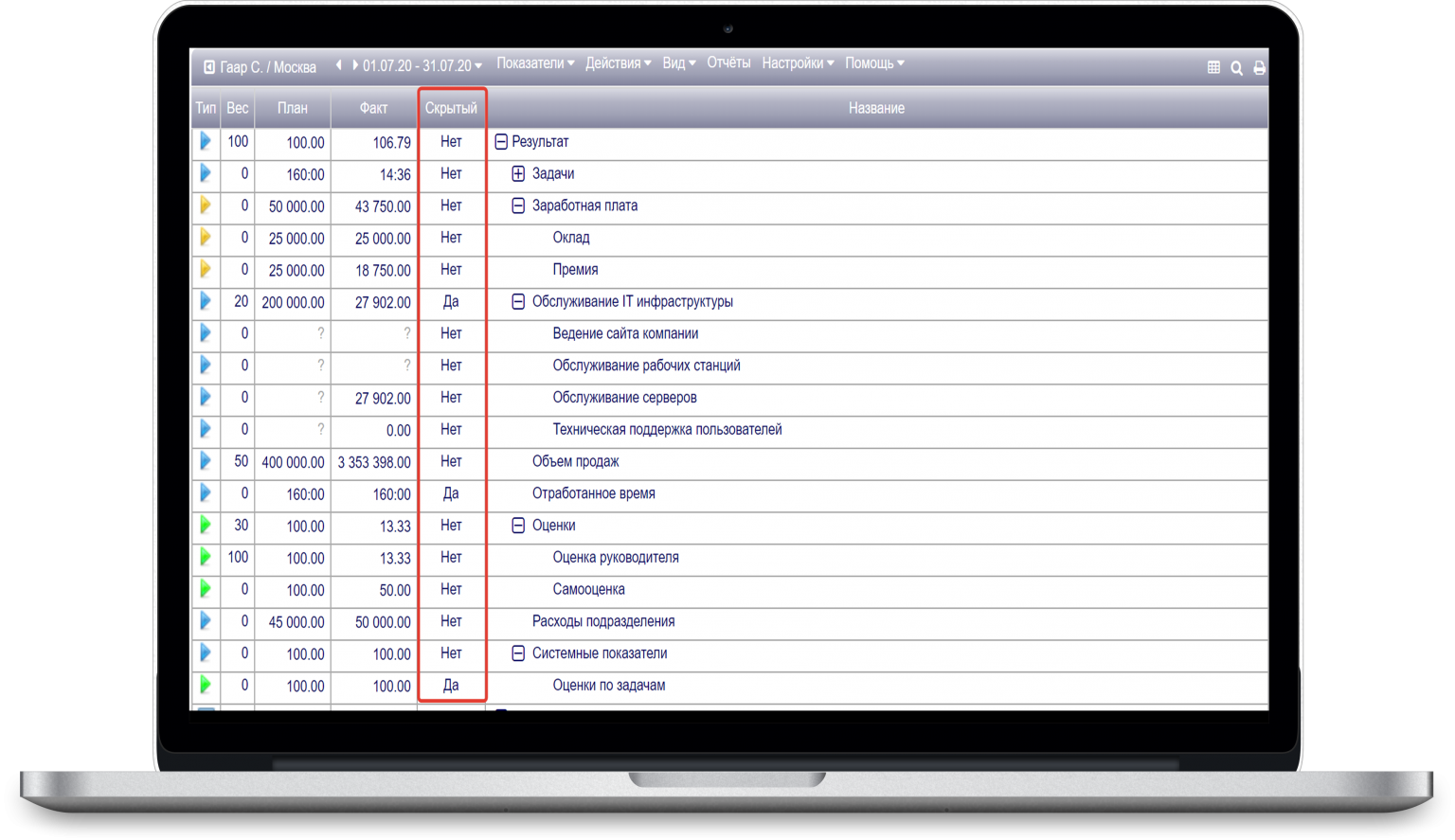
Task: Click the Вес column header
Action: point(237,108)
